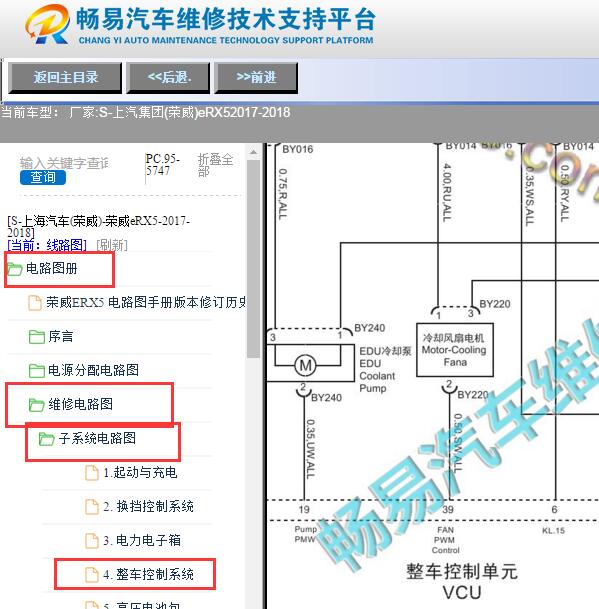Go back with the <<后退 button
The height and width of the screenshot is (609, 599).
pos(169,77)
